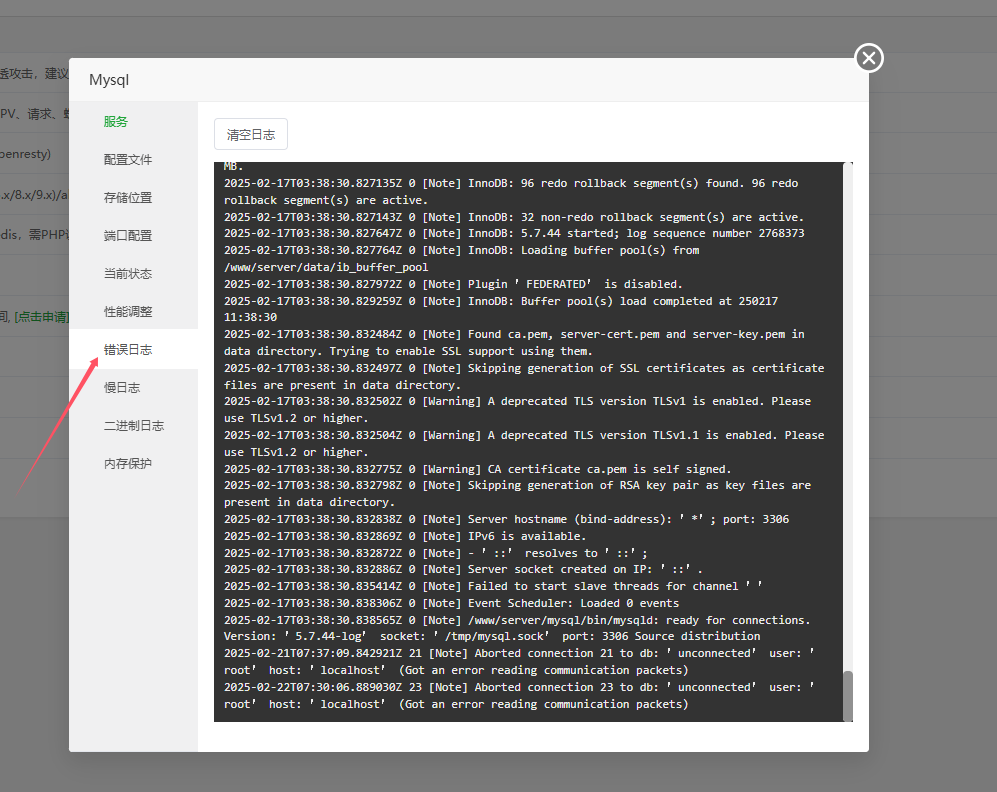Click the 'Aborted connection 21' log entry
The height and width of the screenshot is (792, 997).
[x=519, y=662]
